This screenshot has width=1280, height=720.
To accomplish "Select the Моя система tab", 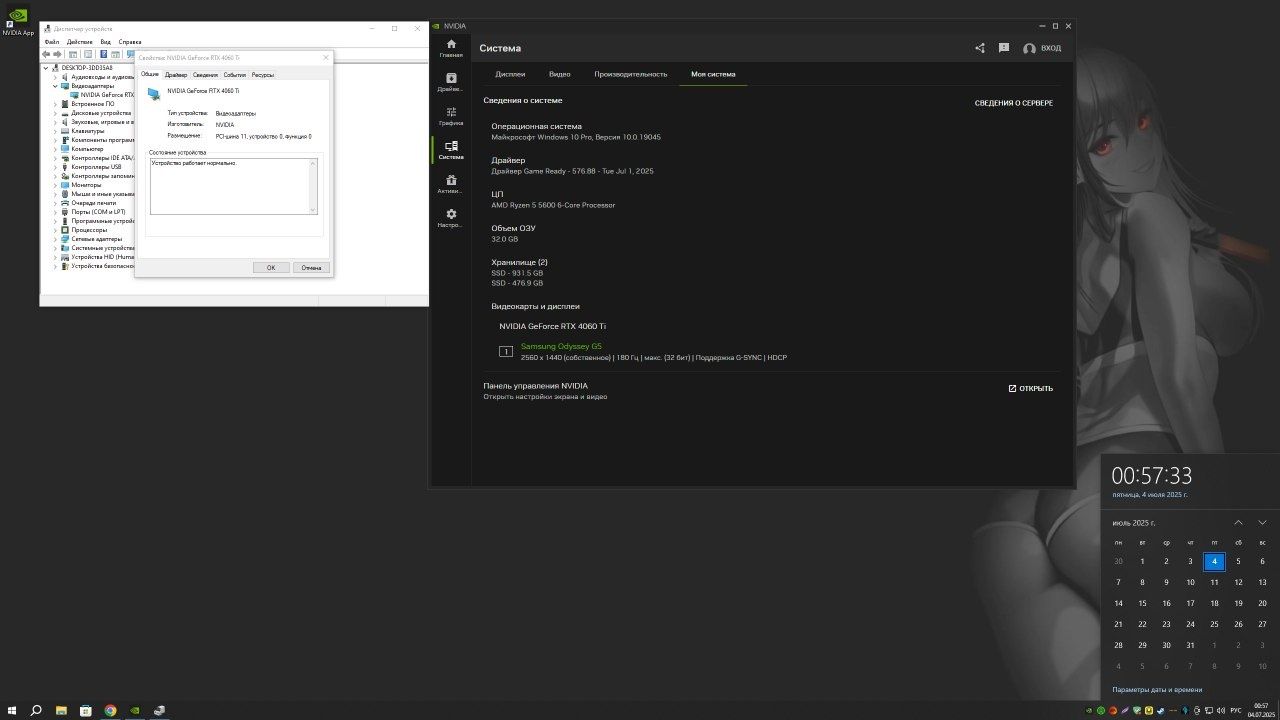I will pos(713,74).
